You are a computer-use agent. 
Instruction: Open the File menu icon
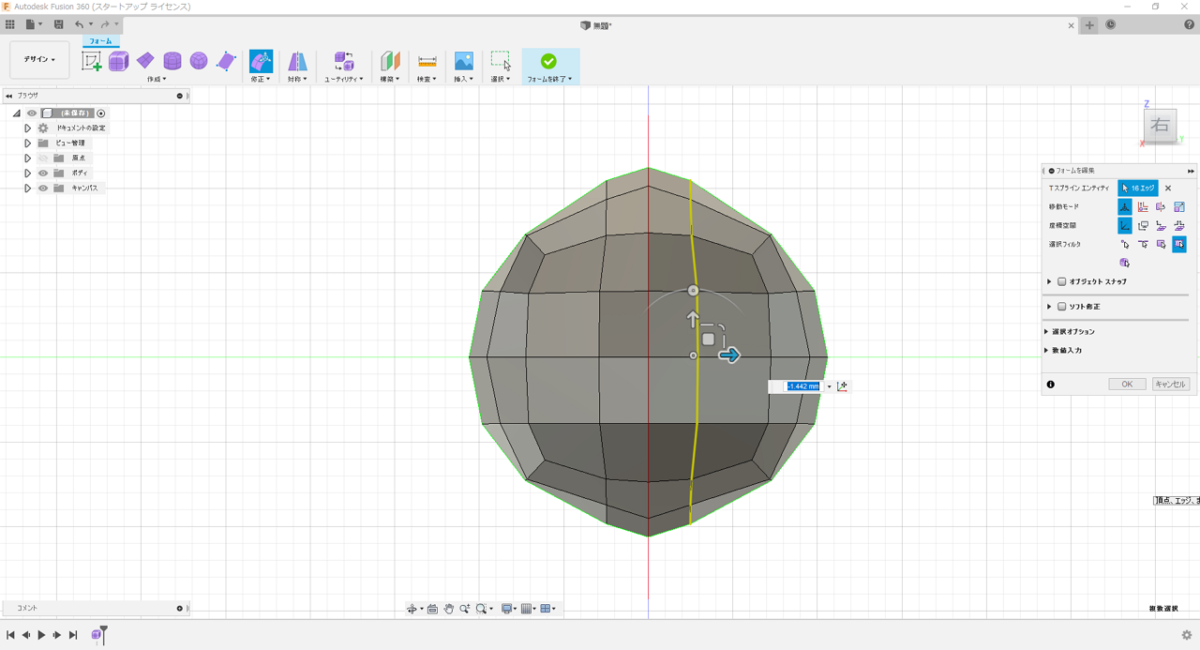point(32,24)
